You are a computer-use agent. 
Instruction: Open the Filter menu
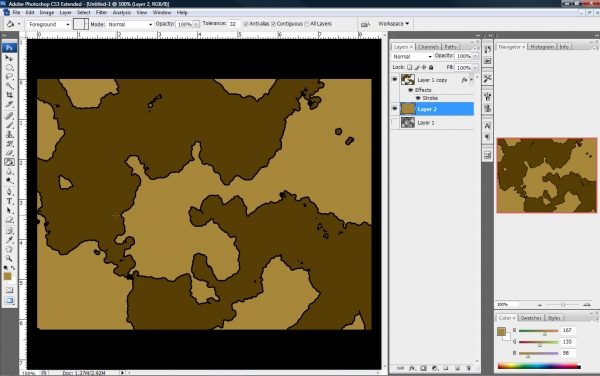pyautogui.click(x=101, y=13)
